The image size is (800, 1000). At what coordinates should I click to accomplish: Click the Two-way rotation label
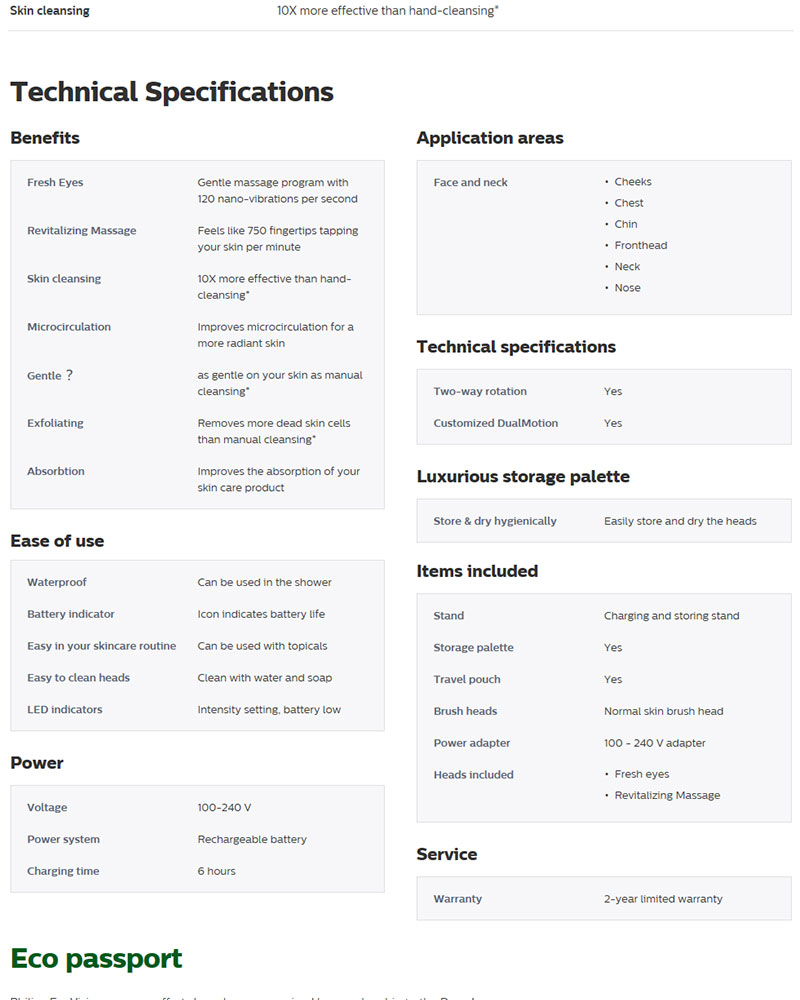tap(480, 391)
